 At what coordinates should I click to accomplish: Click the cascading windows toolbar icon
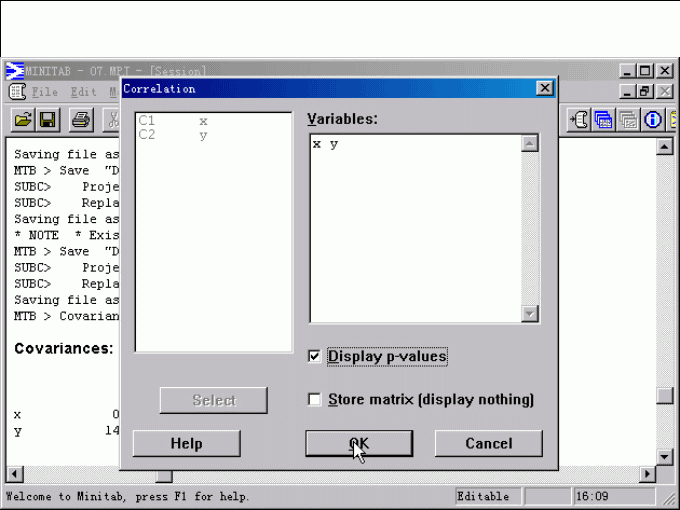pos(604,120)
